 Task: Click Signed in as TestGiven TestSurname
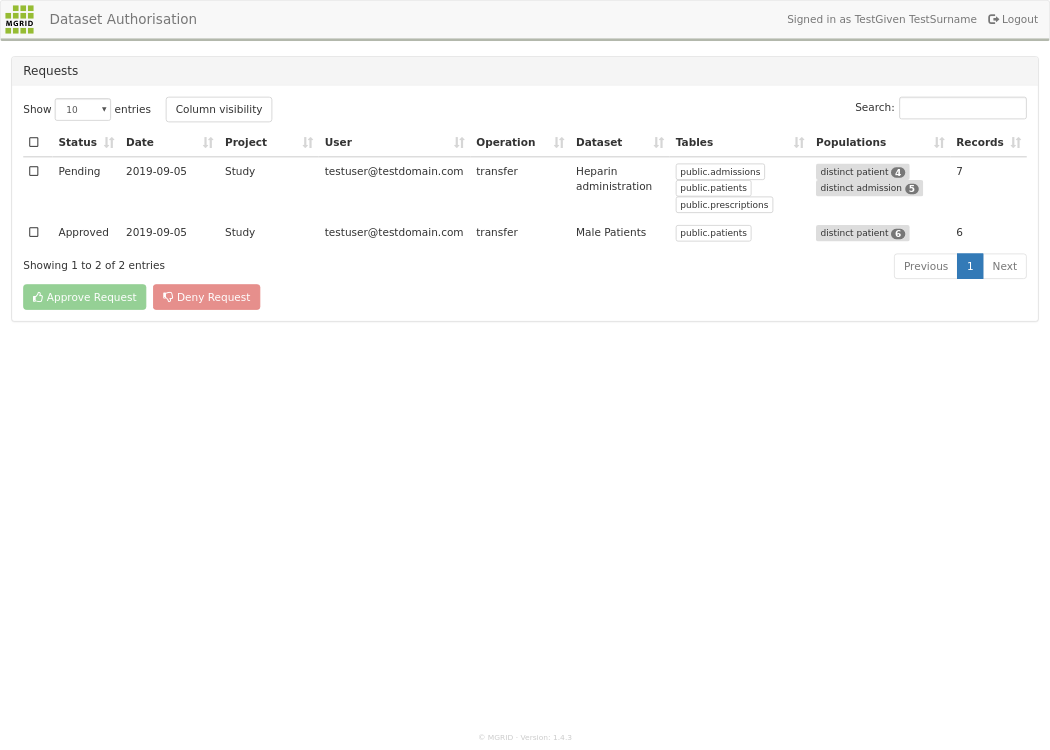click(881, 19)
